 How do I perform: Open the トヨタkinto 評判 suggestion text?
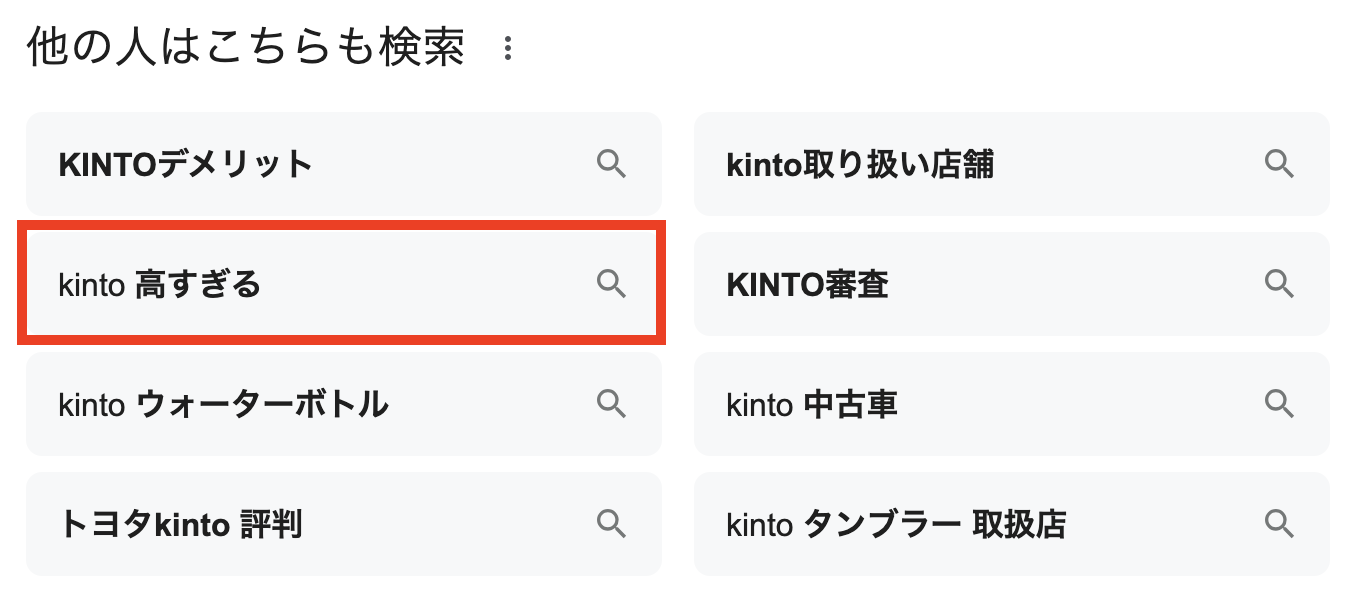[180, 524]
